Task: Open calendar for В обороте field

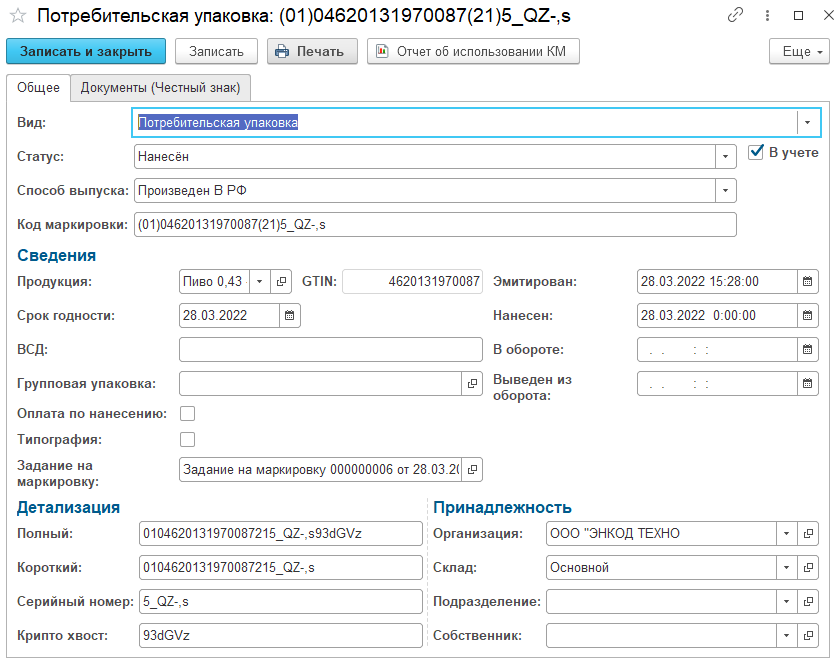Action: click(x=807, y=350)
